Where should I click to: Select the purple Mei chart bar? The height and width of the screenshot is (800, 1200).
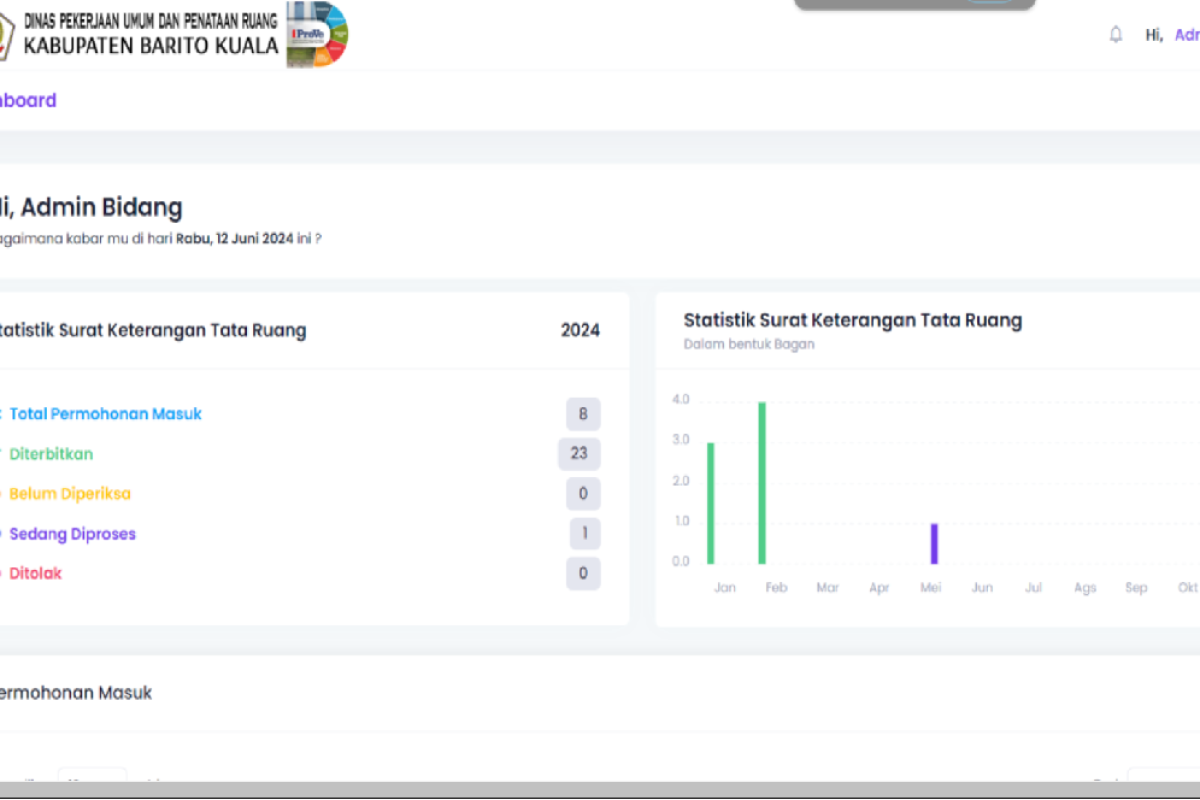coord(934,543)
